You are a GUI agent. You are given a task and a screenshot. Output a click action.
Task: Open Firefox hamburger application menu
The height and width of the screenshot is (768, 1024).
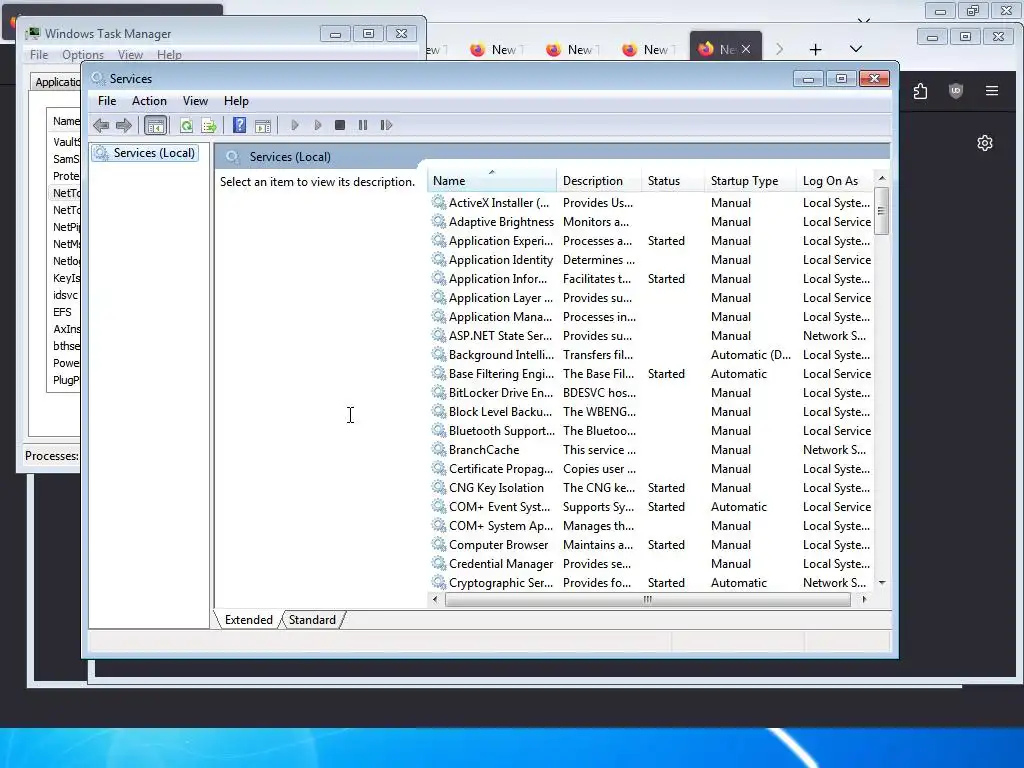(x=991, y=91)
